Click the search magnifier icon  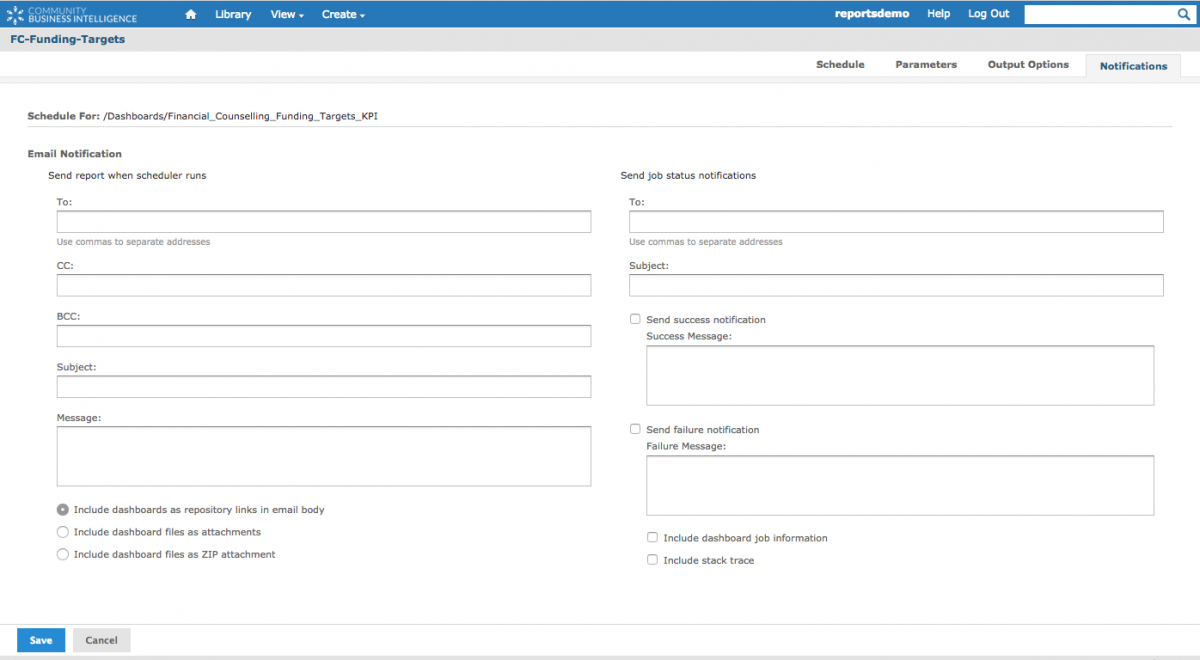coord(1183,14)
